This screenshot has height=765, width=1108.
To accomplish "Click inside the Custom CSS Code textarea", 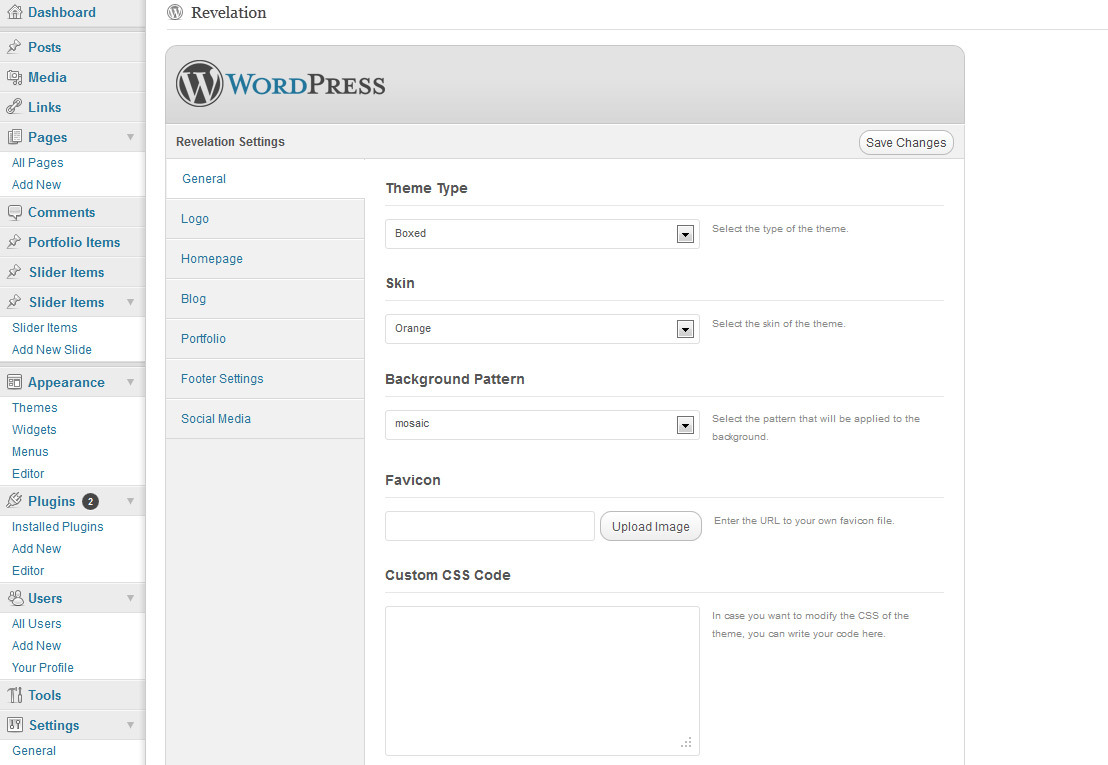I will (x=542, y=681).
